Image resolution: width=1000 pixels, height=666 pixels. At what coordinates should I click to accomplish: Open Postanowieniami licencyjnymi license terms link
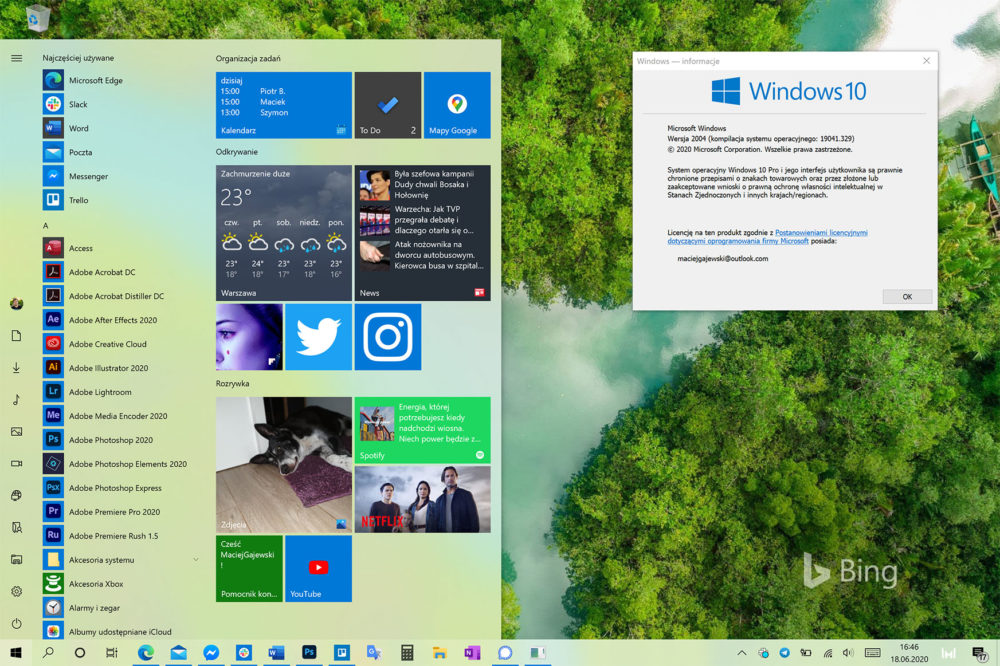point(767,237)
